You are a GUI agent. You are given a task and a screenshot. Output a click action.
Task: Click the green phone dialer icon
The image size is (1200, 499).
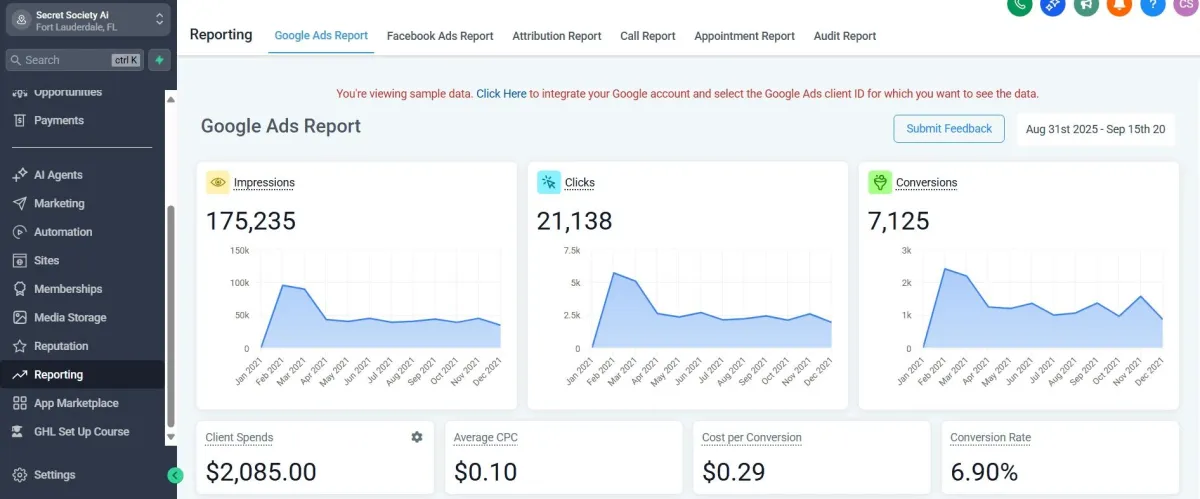[1019, 4]
